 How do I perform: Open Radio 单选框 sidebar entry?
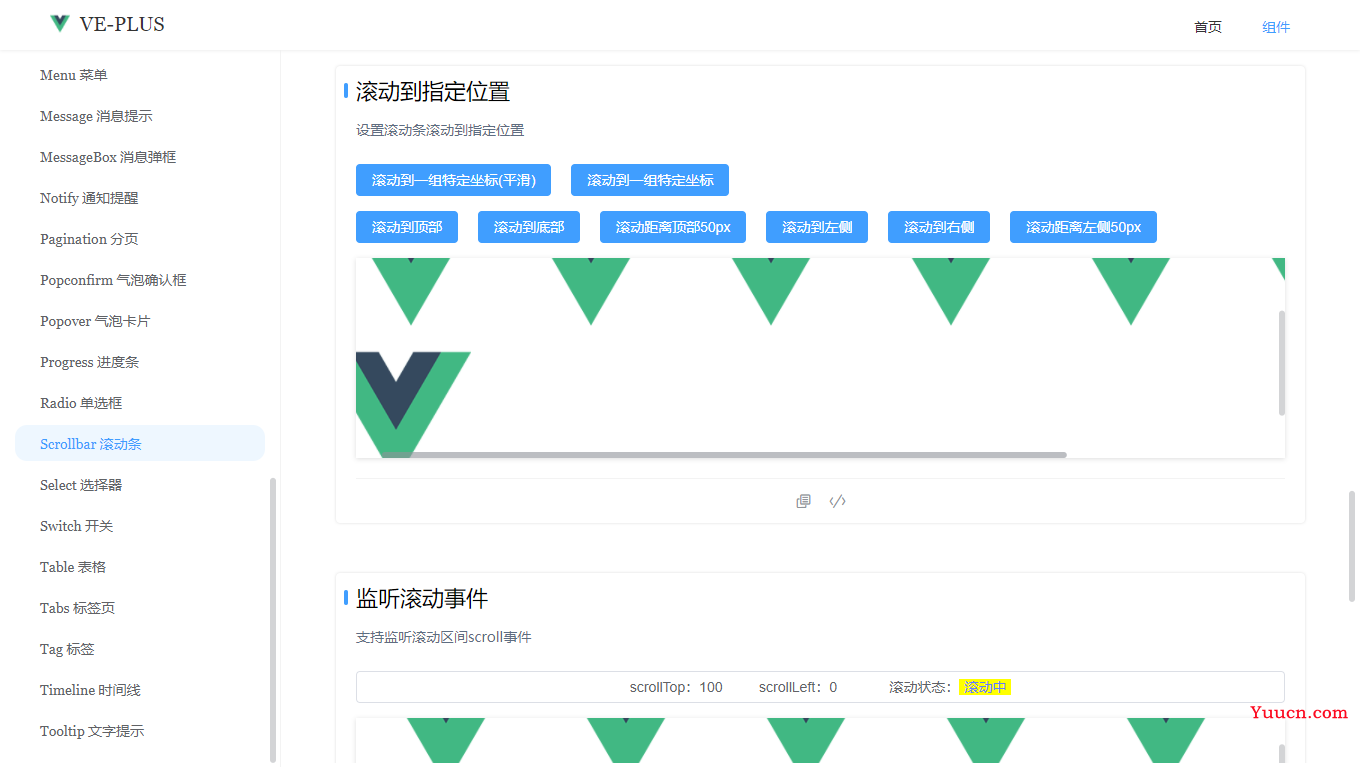point(81,403)
